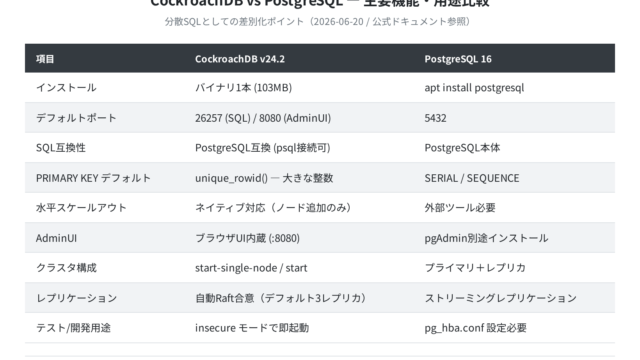This screenshot has width=640, height=360.
Task: Select the デフォルトポート row label
Action: [x=76, y=118]
